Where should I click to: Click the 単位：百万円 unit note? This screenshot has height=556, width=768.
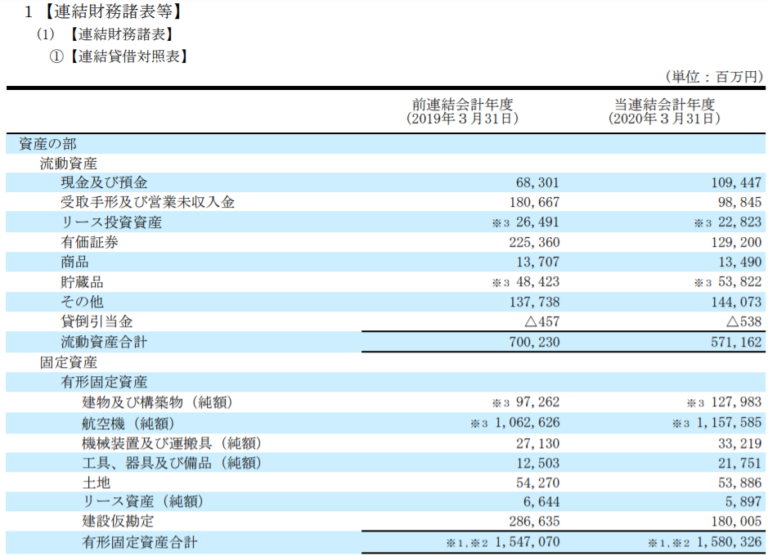pyautogui.click(x=713, y=77)
